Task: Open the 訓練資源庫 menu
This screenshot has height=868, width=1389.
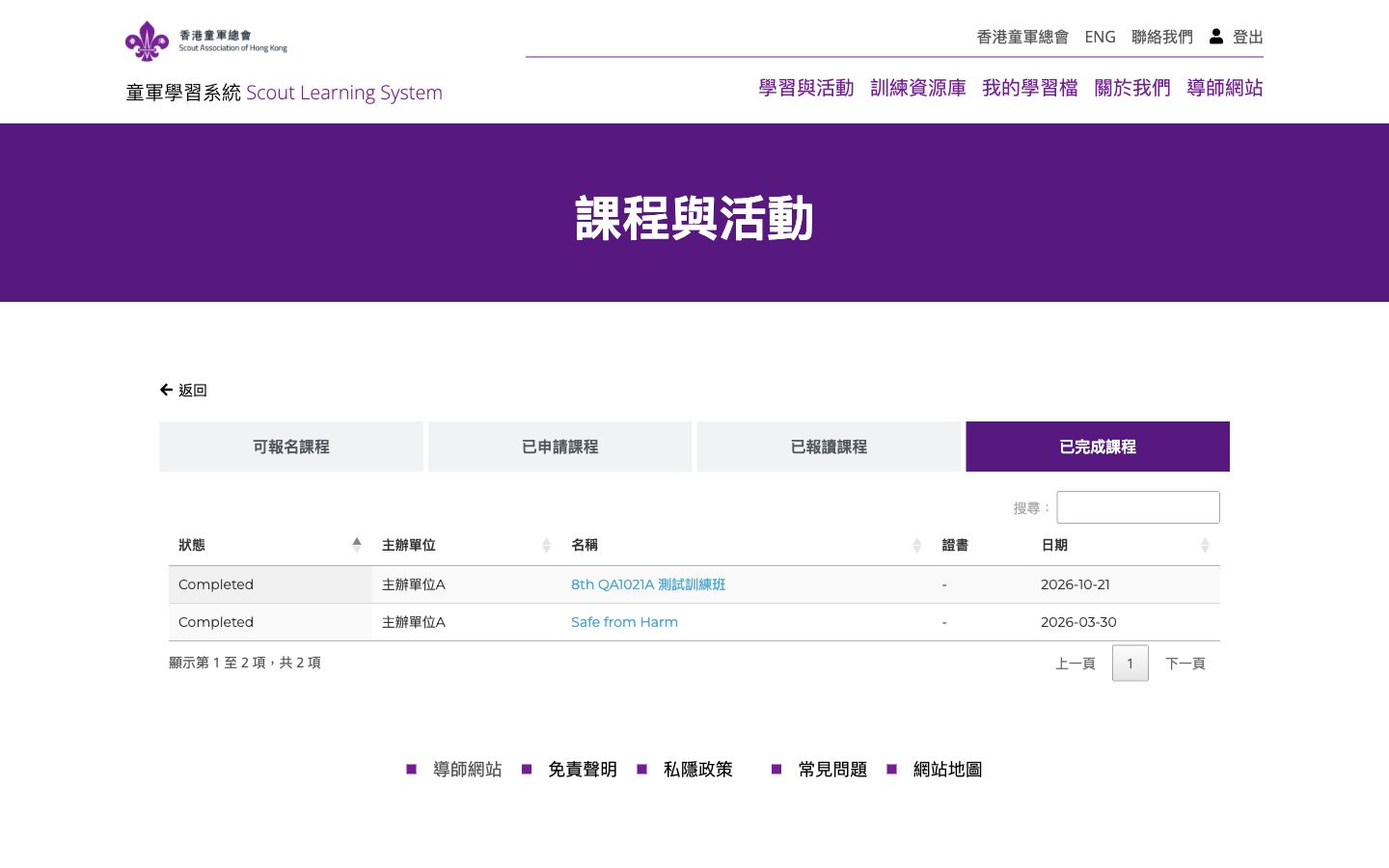Action: 918,88
